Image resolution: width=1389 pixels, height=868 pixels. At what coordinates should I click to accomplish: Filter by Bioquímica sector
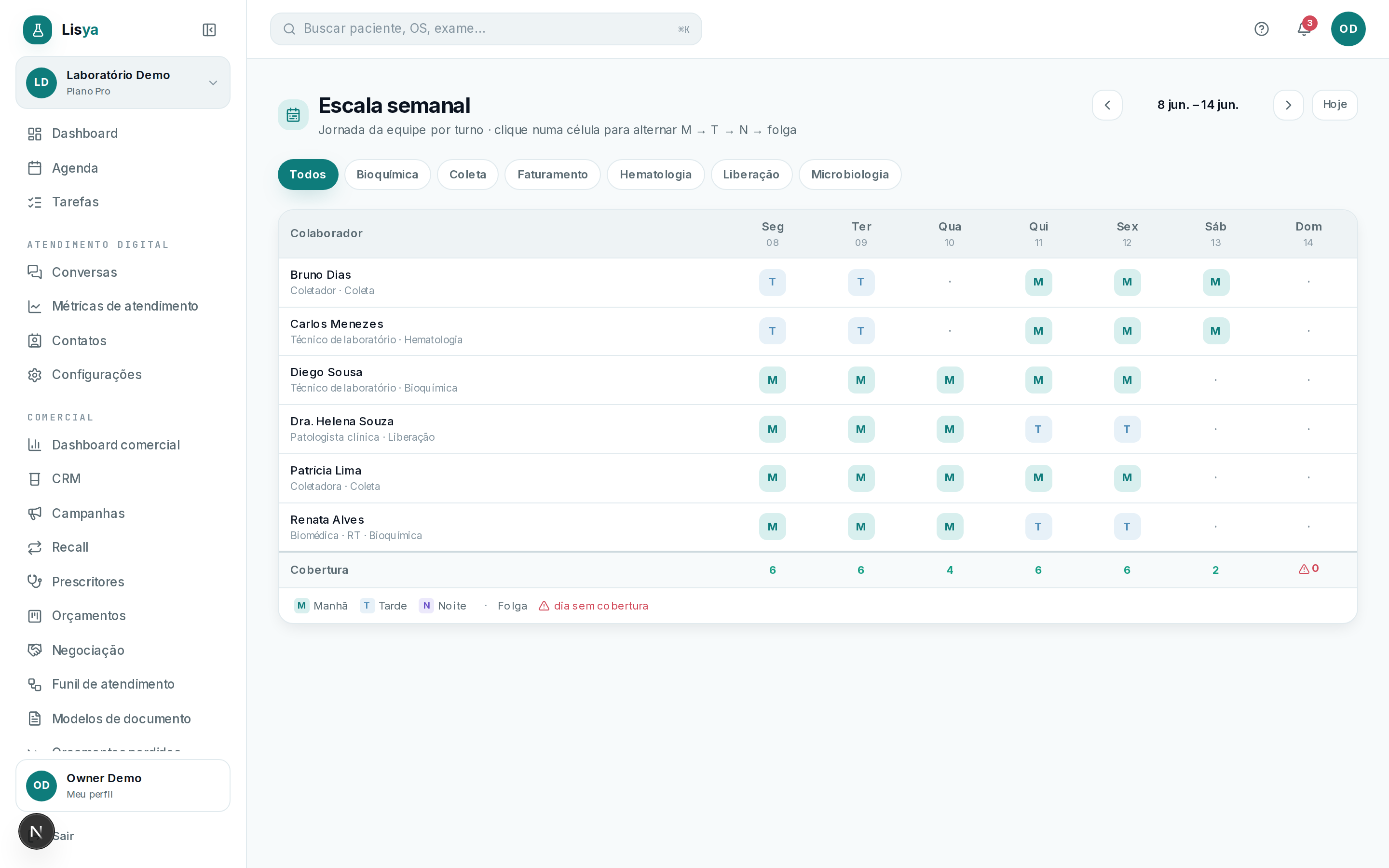387,175
